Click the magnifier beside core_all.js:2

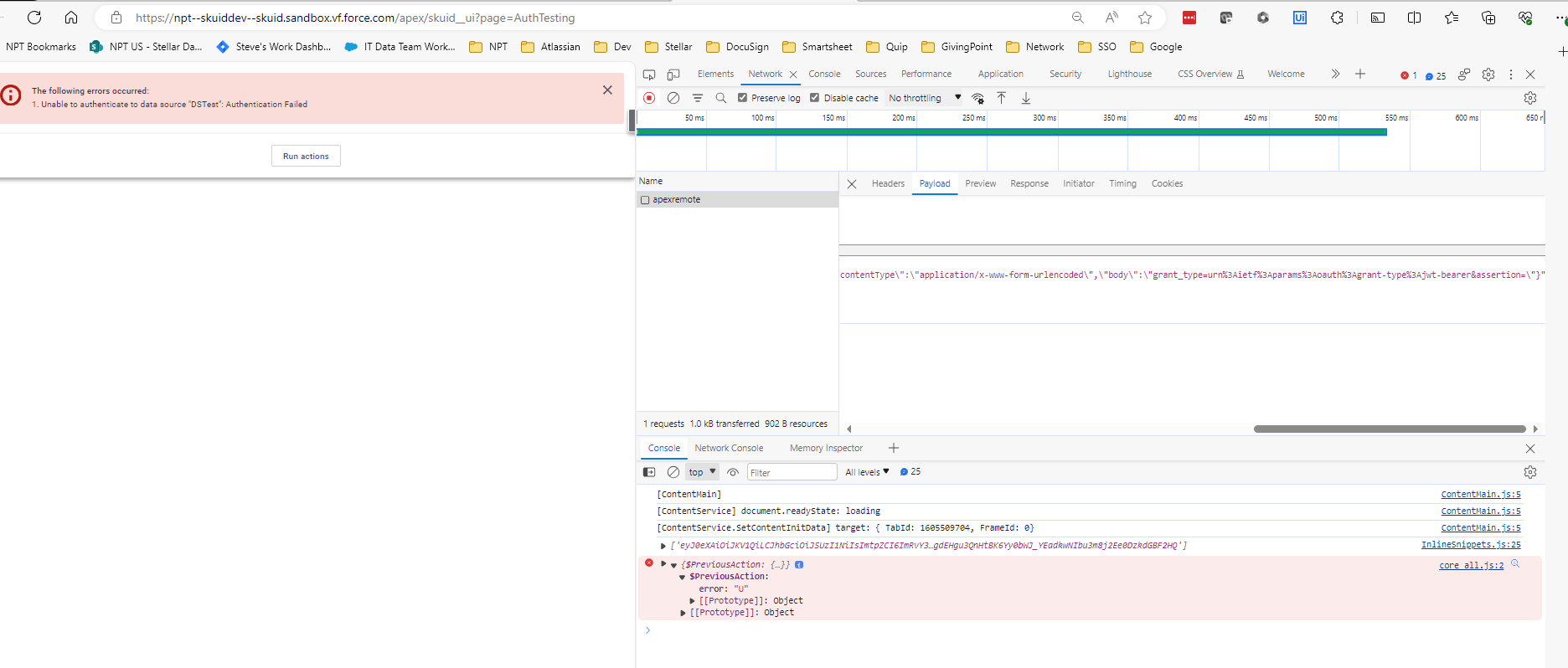(x=1515, y=564)
